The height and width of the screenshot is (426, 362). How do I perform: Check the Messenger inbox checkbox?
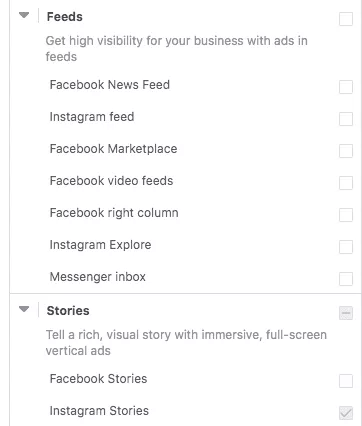tap(346, 279)
